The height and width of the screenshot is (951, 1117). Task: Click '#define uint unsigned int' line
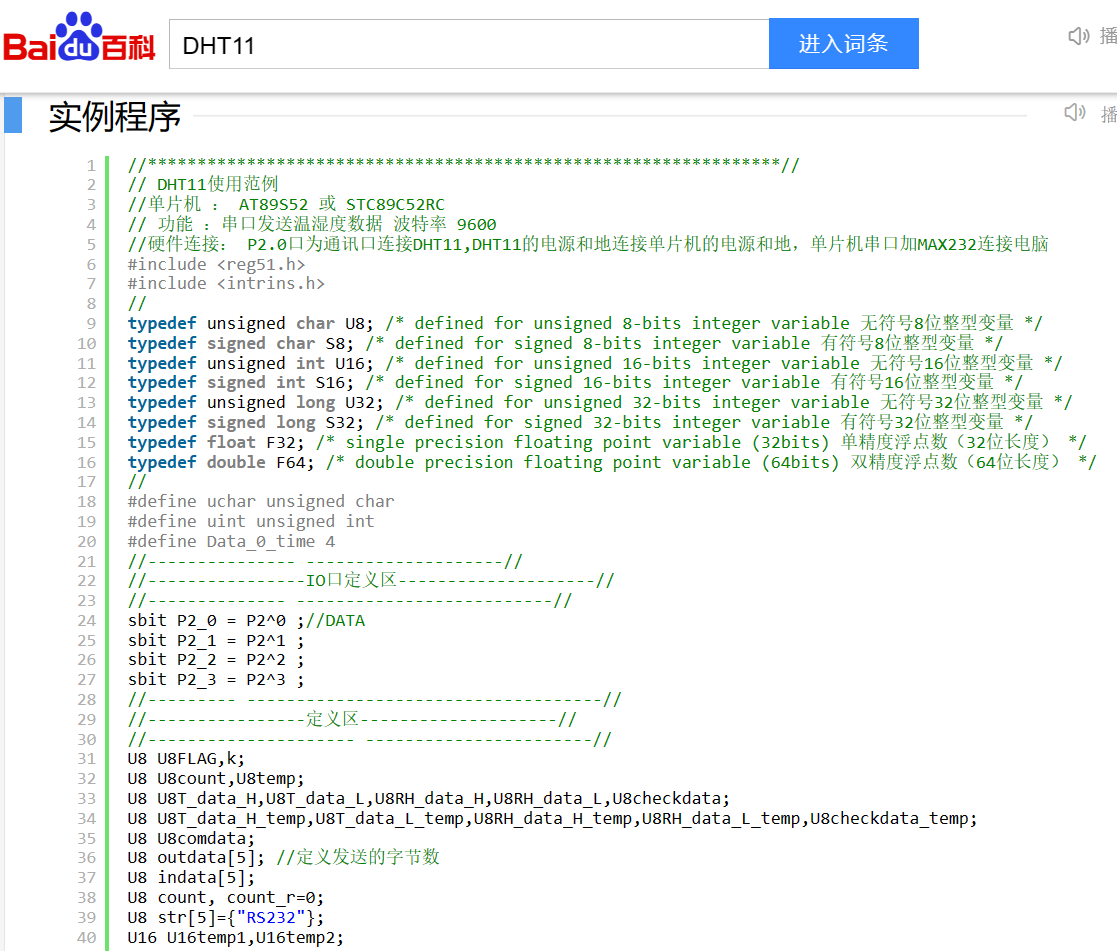coord(251,521)
